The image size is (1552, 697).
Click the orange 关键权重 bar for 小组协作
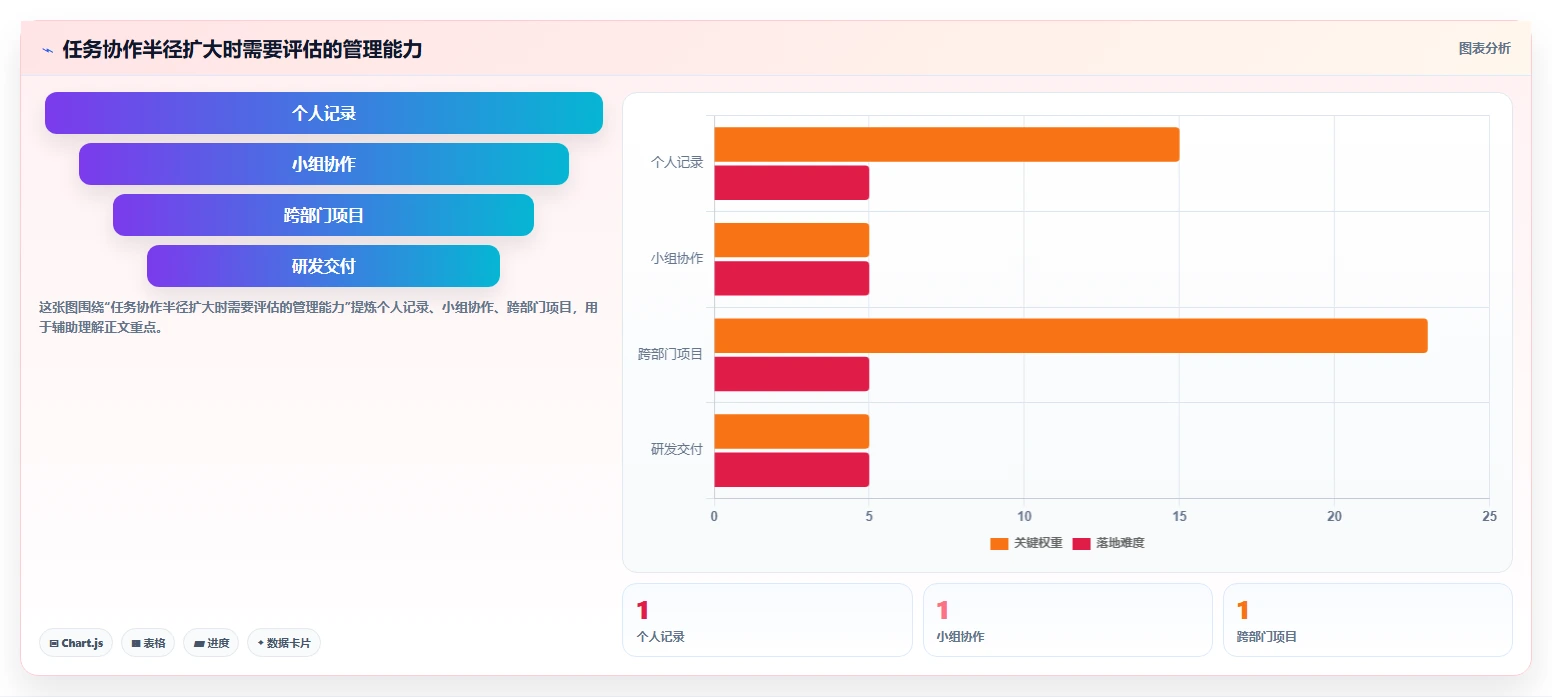click(x=791, y=240)
